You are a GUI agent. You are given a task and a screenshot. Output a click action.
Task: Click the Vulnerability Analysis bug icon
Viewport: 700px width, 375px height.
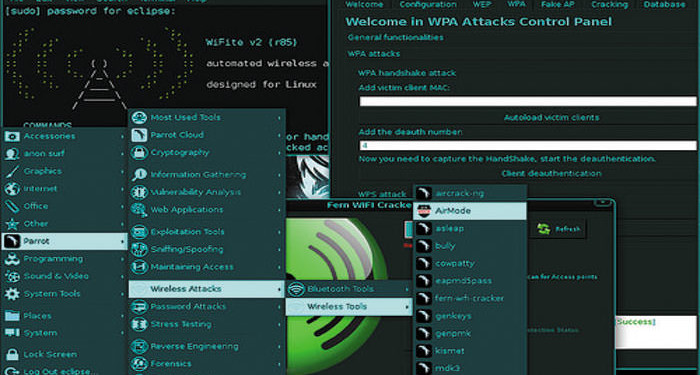pyautogui.click(x=139, y=192)
